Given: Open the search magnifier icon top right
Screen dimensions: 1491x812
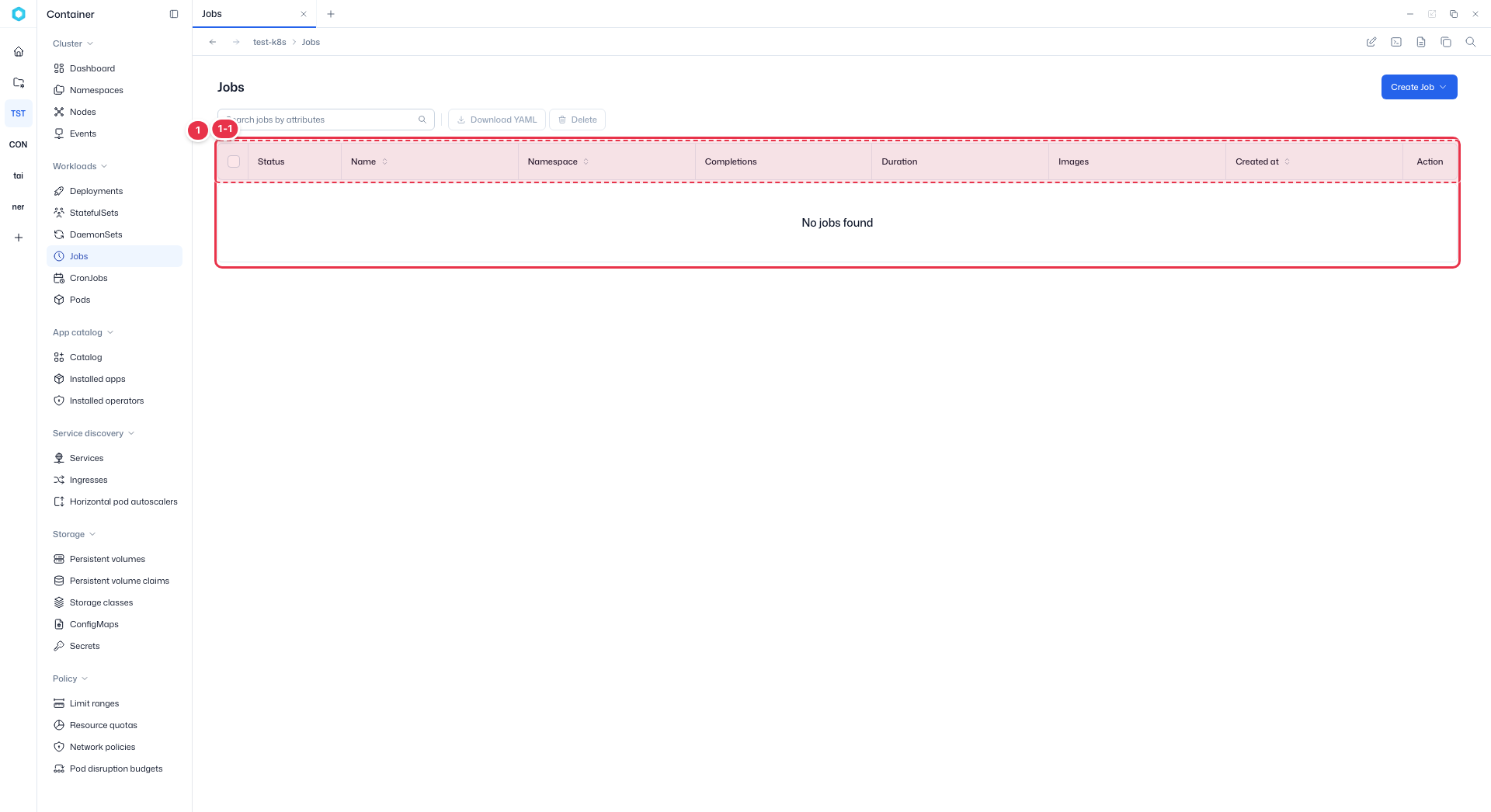Looking at the screenshot, I should click(1471, 42).
